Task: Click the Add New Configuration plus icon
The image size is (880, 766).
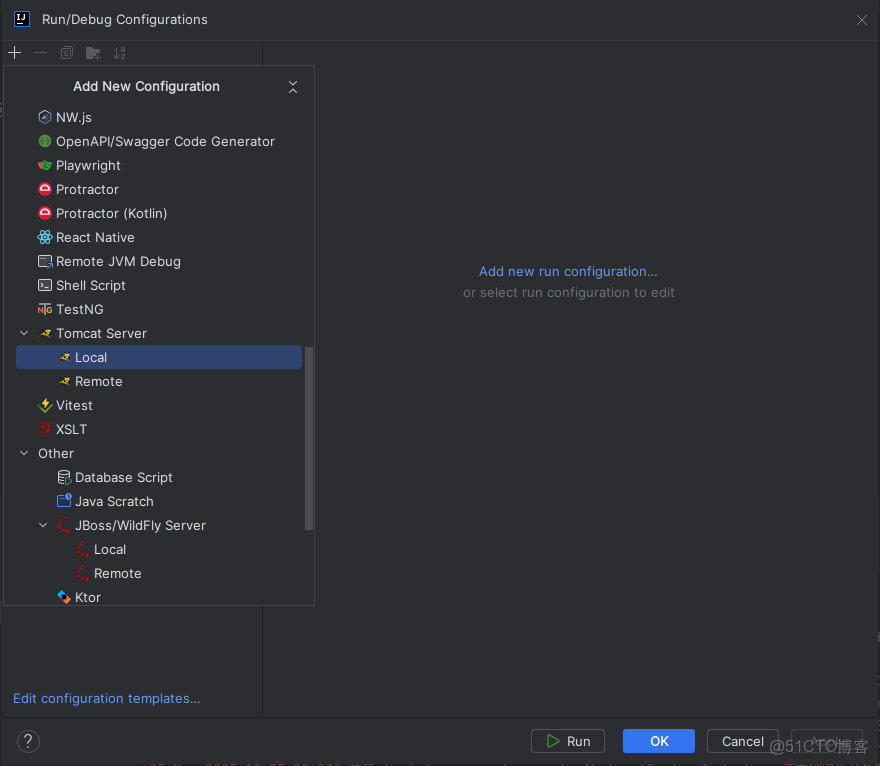Action: click(15, 53)
